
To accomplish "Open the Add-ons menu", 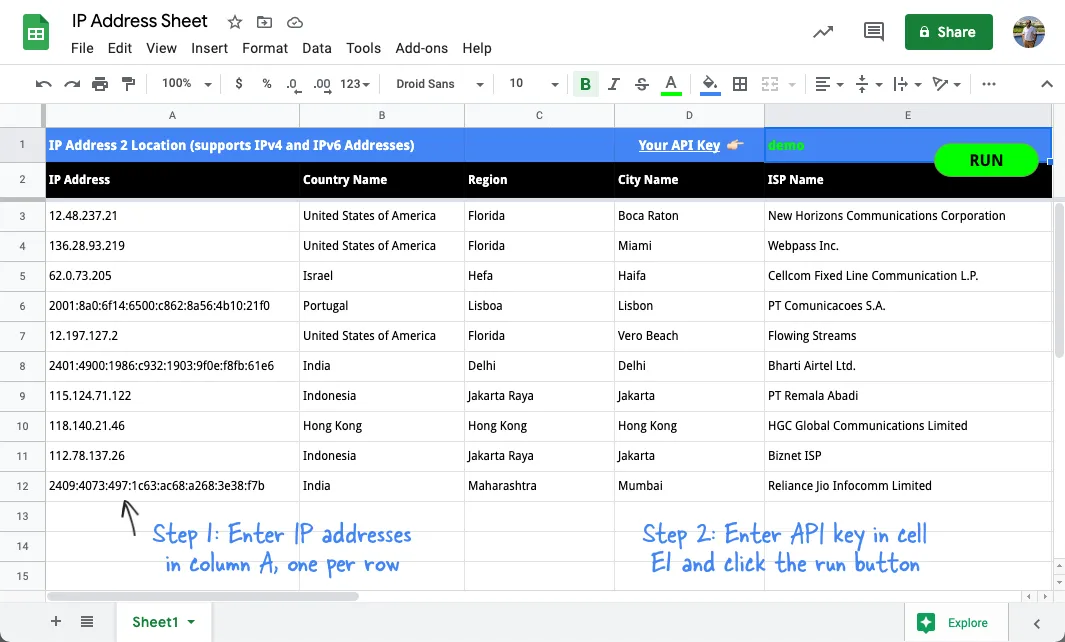I will pos(421,48).
